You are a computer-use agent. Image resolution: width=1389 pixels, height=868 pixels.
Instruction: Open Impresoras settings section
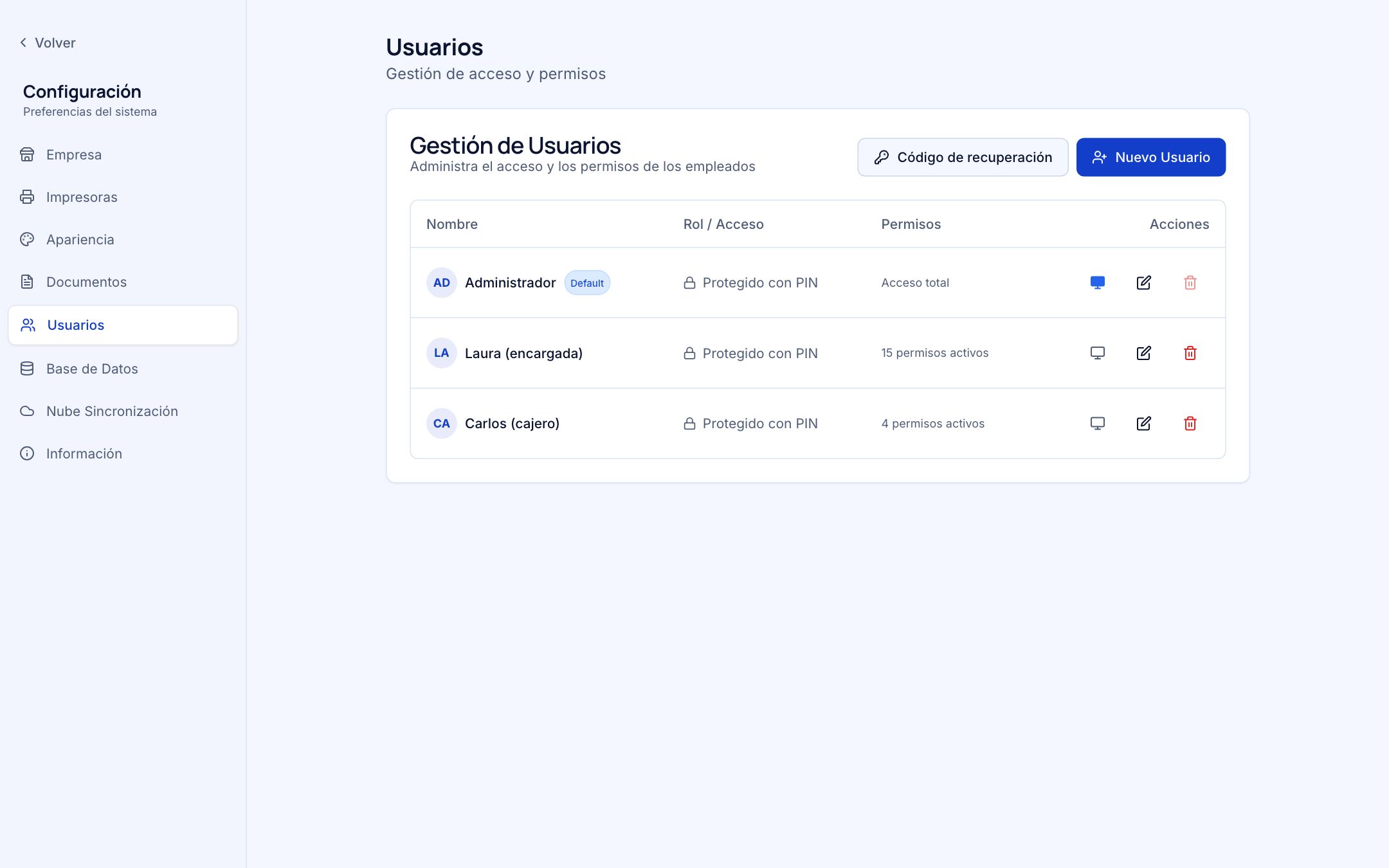click(x=123, y=197)
